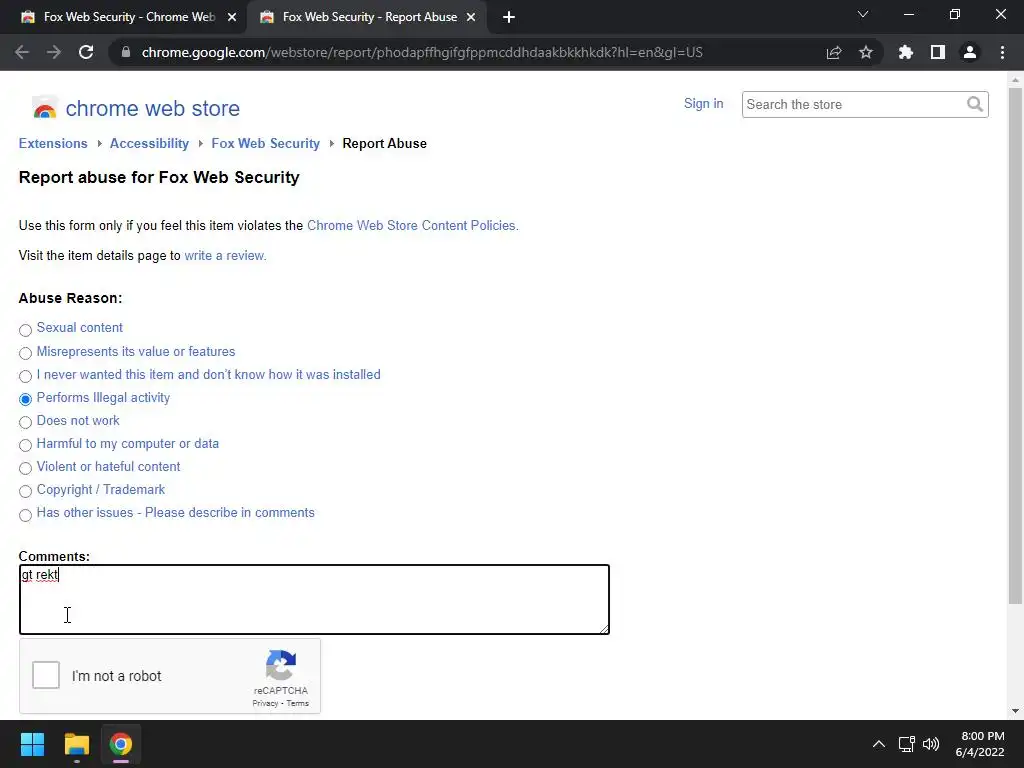1024x768 pixels.
Task: Select Does not work radio button
Action: click(25, 423)
